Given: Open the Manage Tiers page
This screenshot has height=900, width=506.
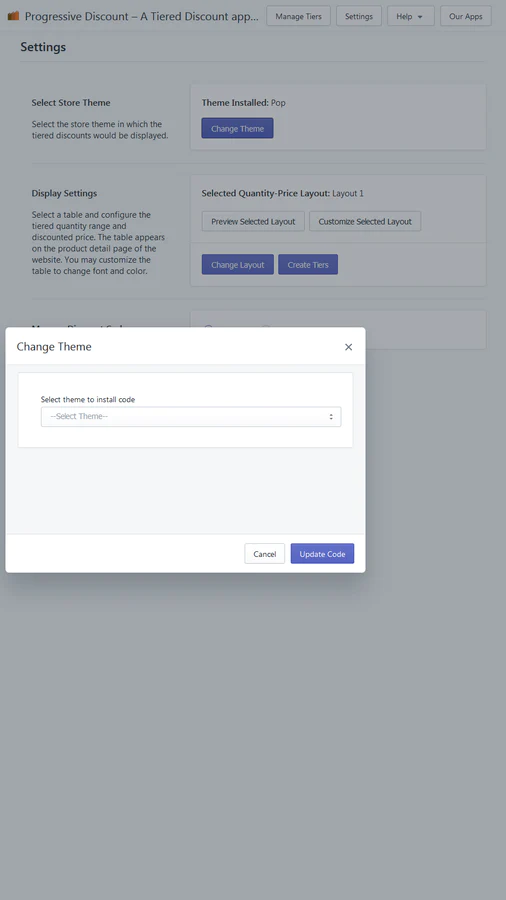Looking at the screenshot, I should coord(298,16).
